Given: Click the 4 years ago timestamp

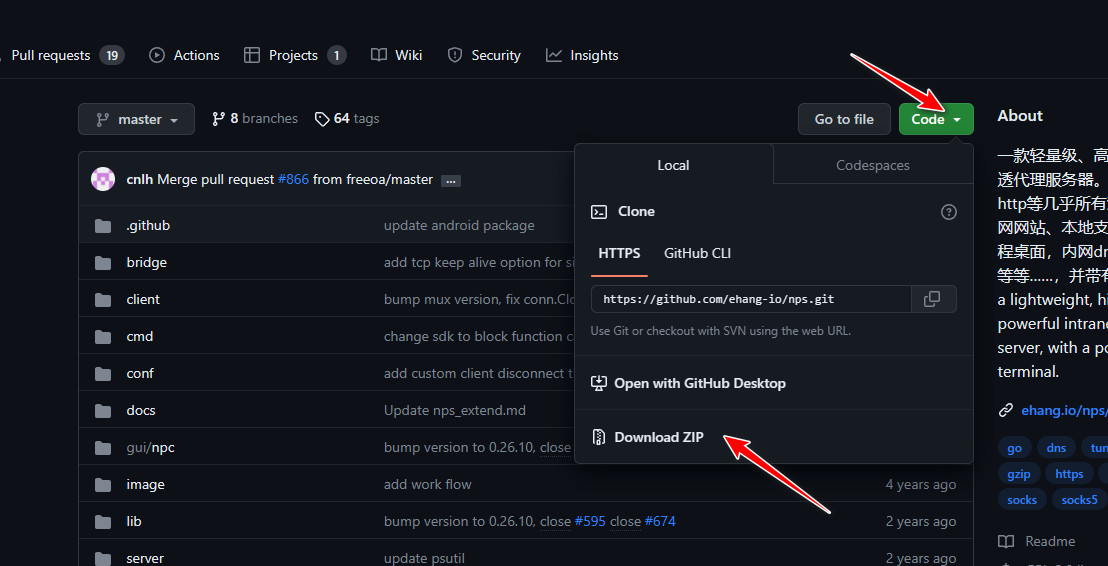Looking at the screenshot, I should [921, 484].
